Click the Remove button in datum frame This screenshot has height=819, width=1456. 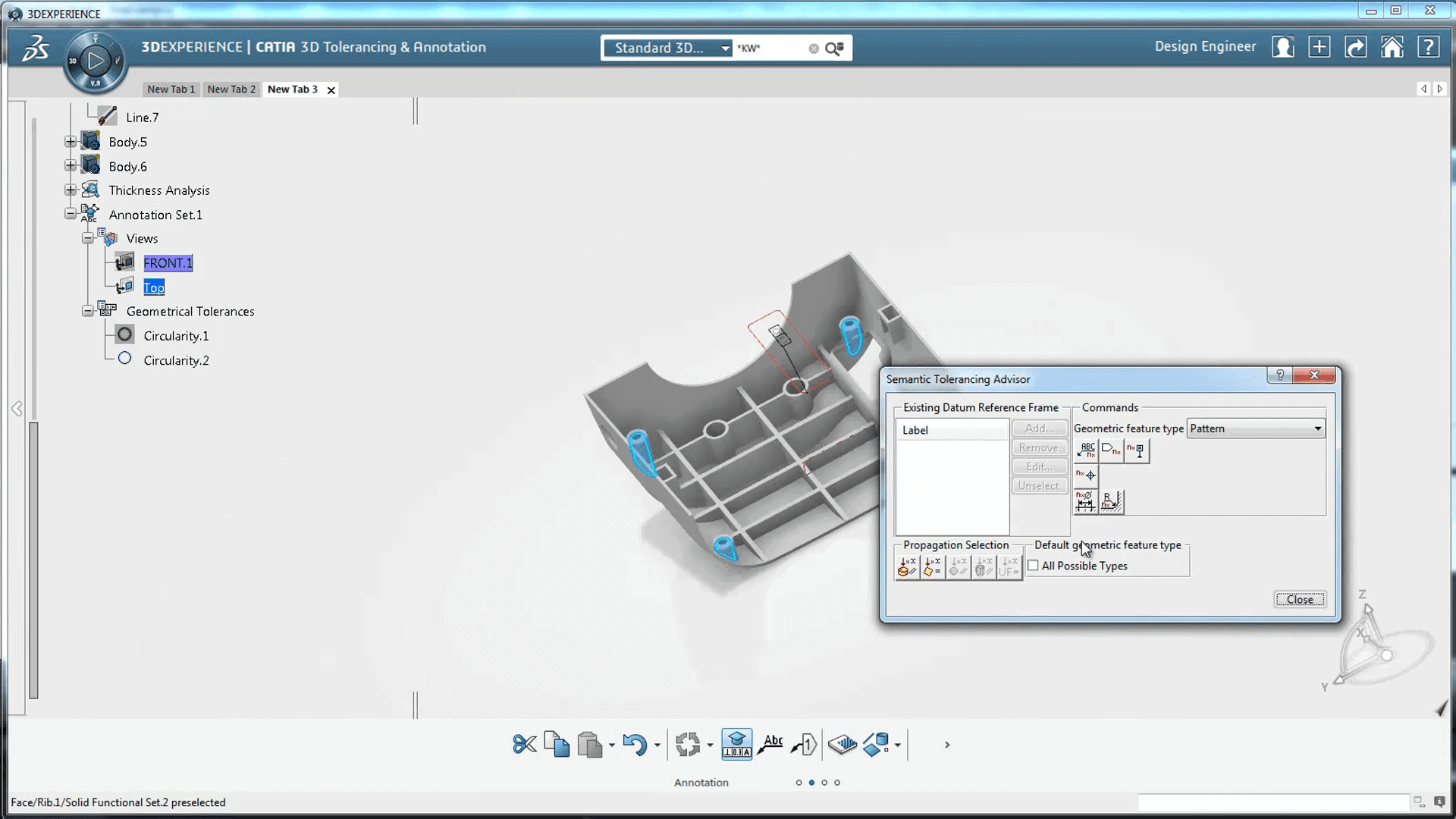coord(1039,447)
